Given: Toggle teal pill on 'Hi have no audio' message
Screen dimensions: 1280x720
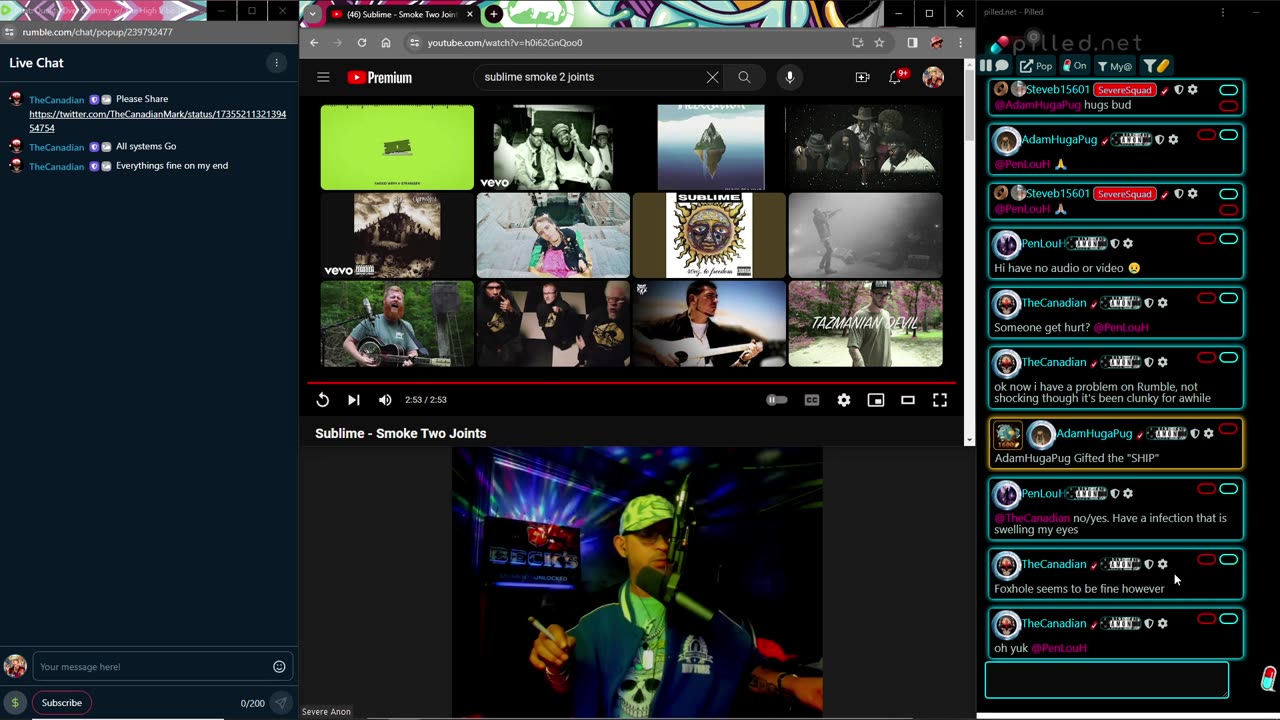Looking at the screenshot, I should (x=1228, y=239).
